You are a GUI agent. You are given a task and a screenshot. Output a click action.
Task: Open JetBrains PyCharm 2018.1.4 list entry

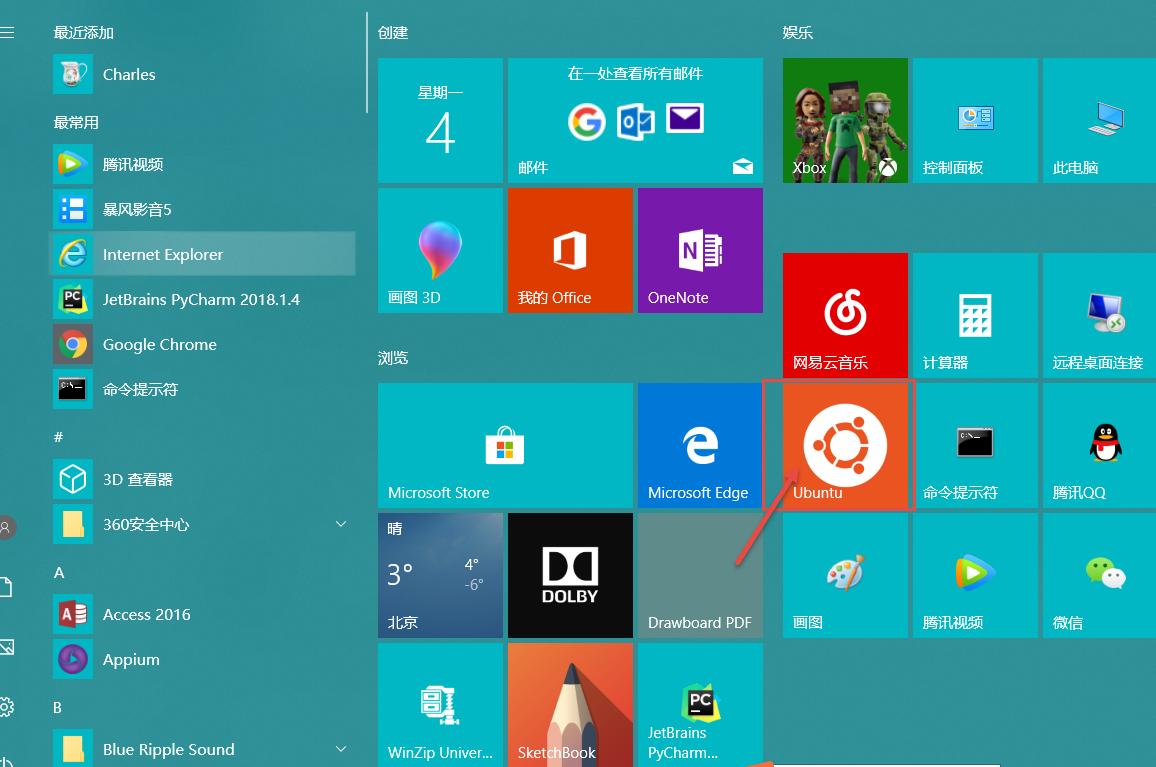click(203, 299)
